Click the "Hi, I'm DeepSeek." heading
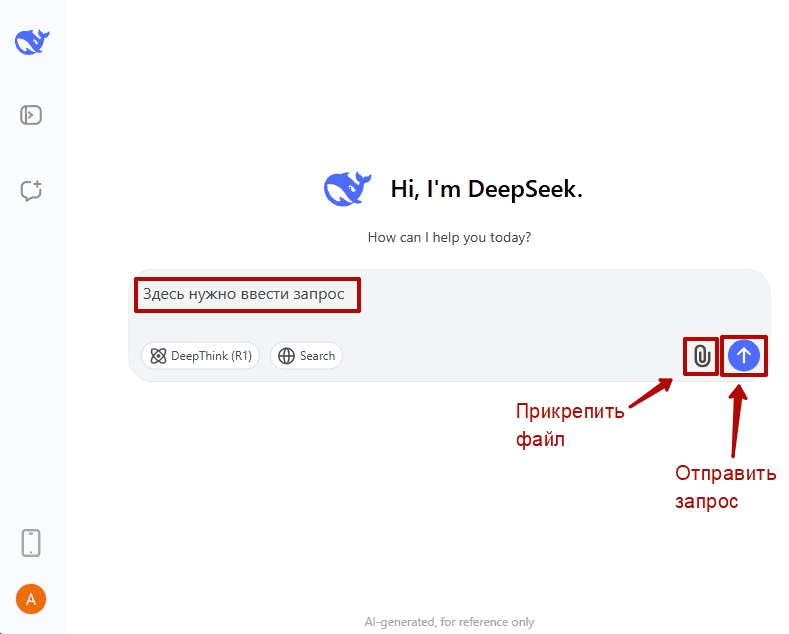This screenshot has width=789, height=634. [x=486, y=189]
